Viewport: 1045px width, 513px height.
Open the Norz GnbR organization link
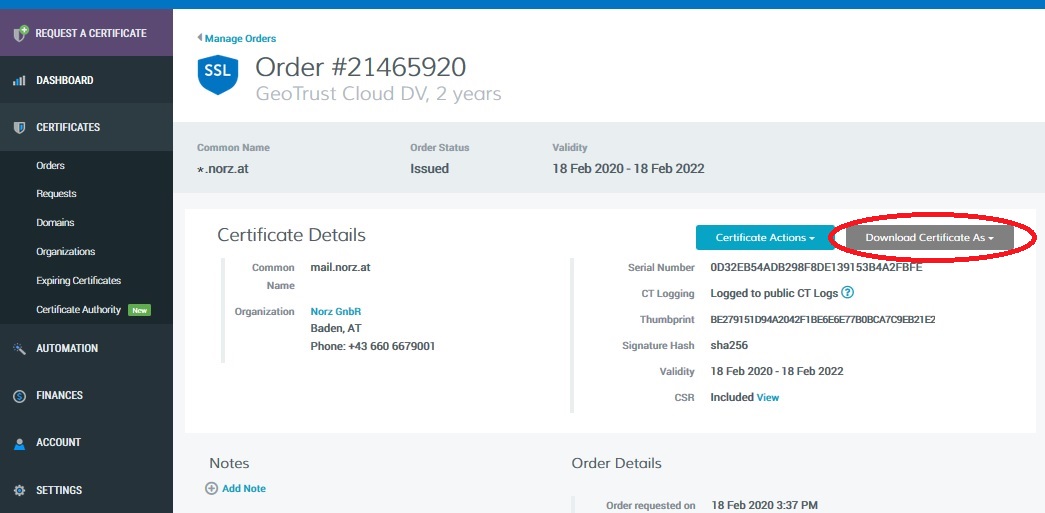(336, 311)
